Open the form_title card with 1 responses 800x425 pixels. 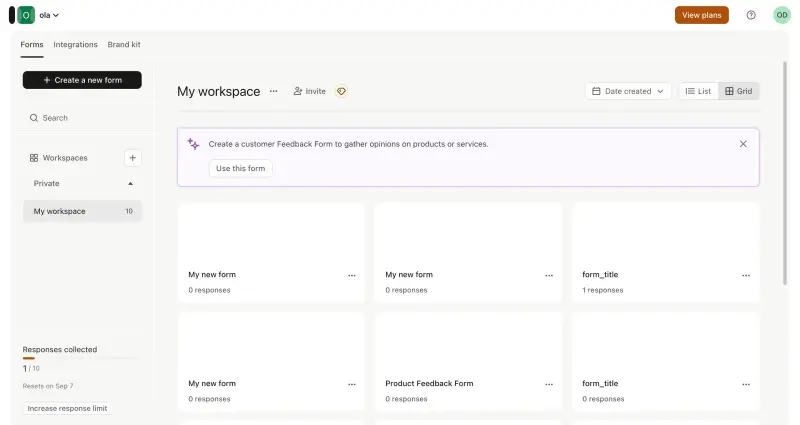tap(665, 253)
